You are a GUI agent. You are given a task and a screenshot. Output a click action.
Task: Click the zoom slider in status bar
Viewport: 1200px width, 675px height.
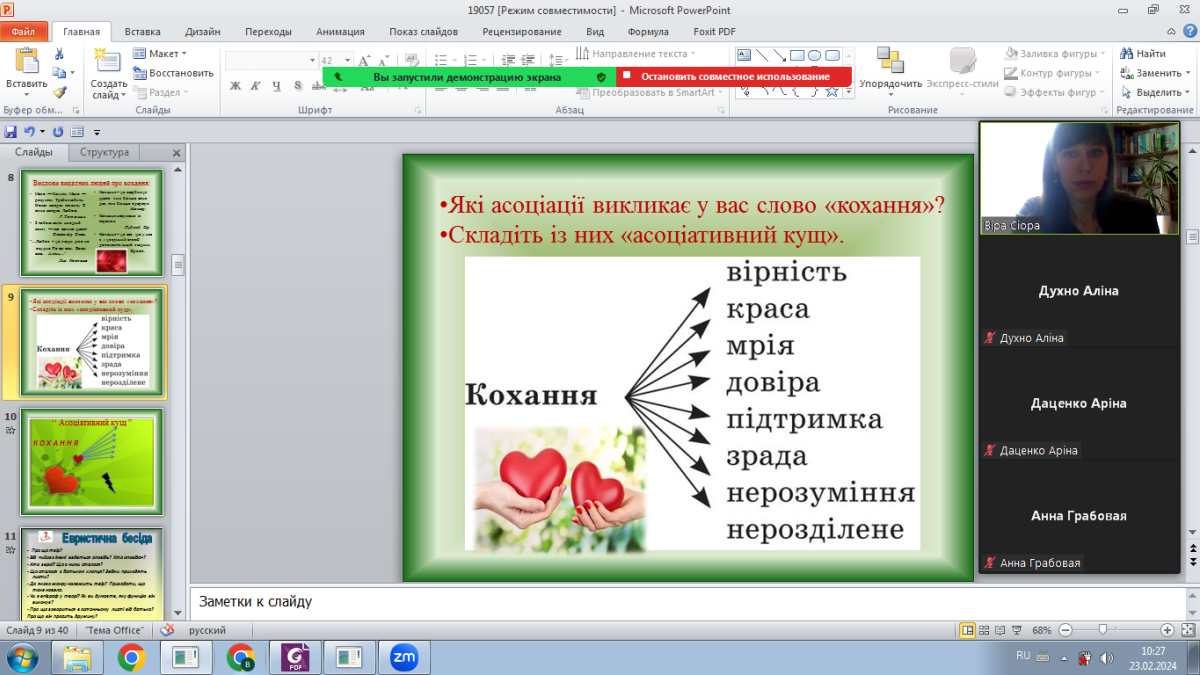click(x=1102, y=631)
